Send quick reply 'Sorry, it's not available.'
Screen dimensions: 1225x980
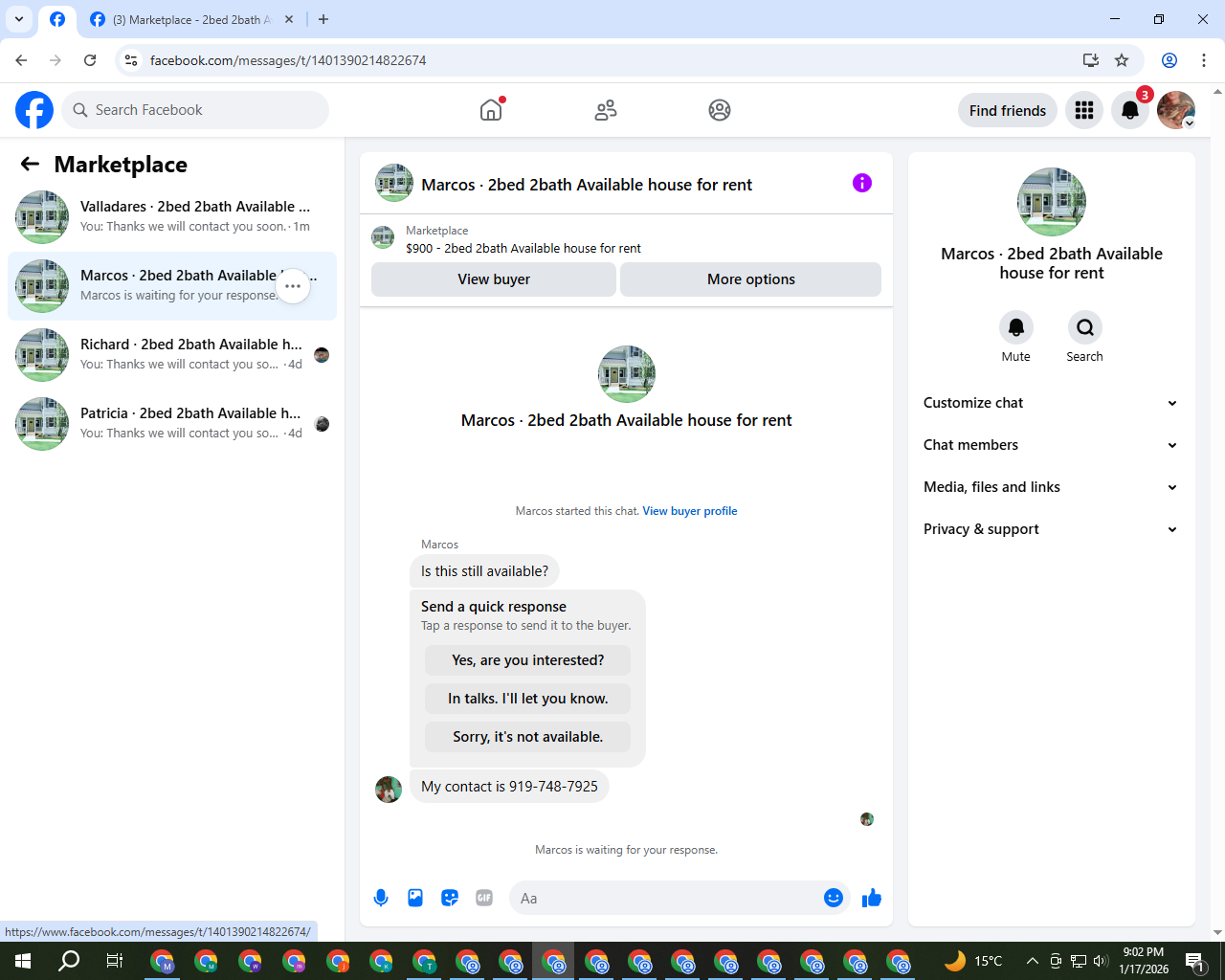528,737
